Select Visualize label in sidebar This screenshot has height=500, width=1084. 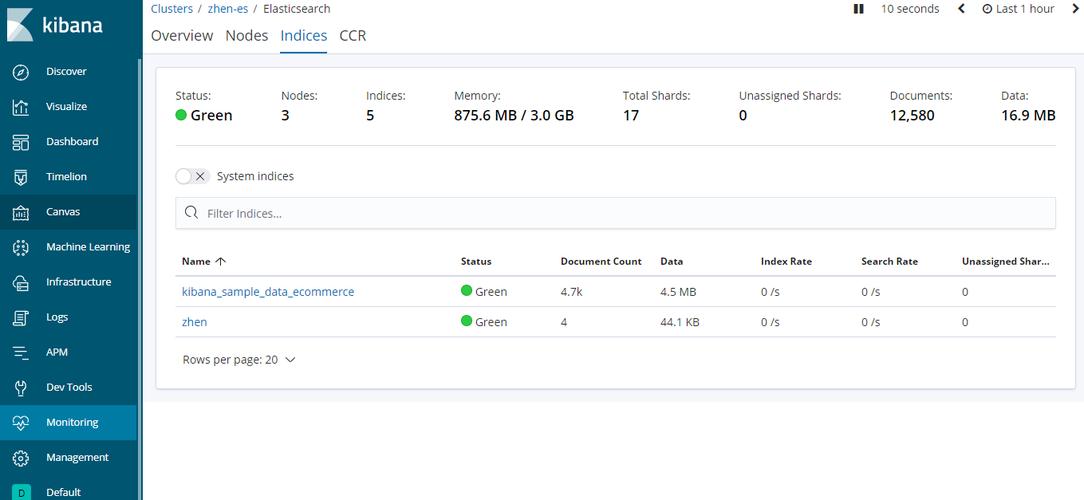click(66, 107)
